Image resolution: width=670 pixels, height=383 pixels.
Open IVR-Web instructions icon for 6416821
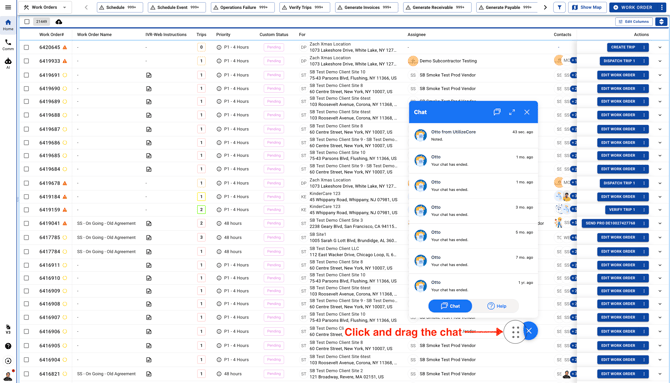click(148, 374)
